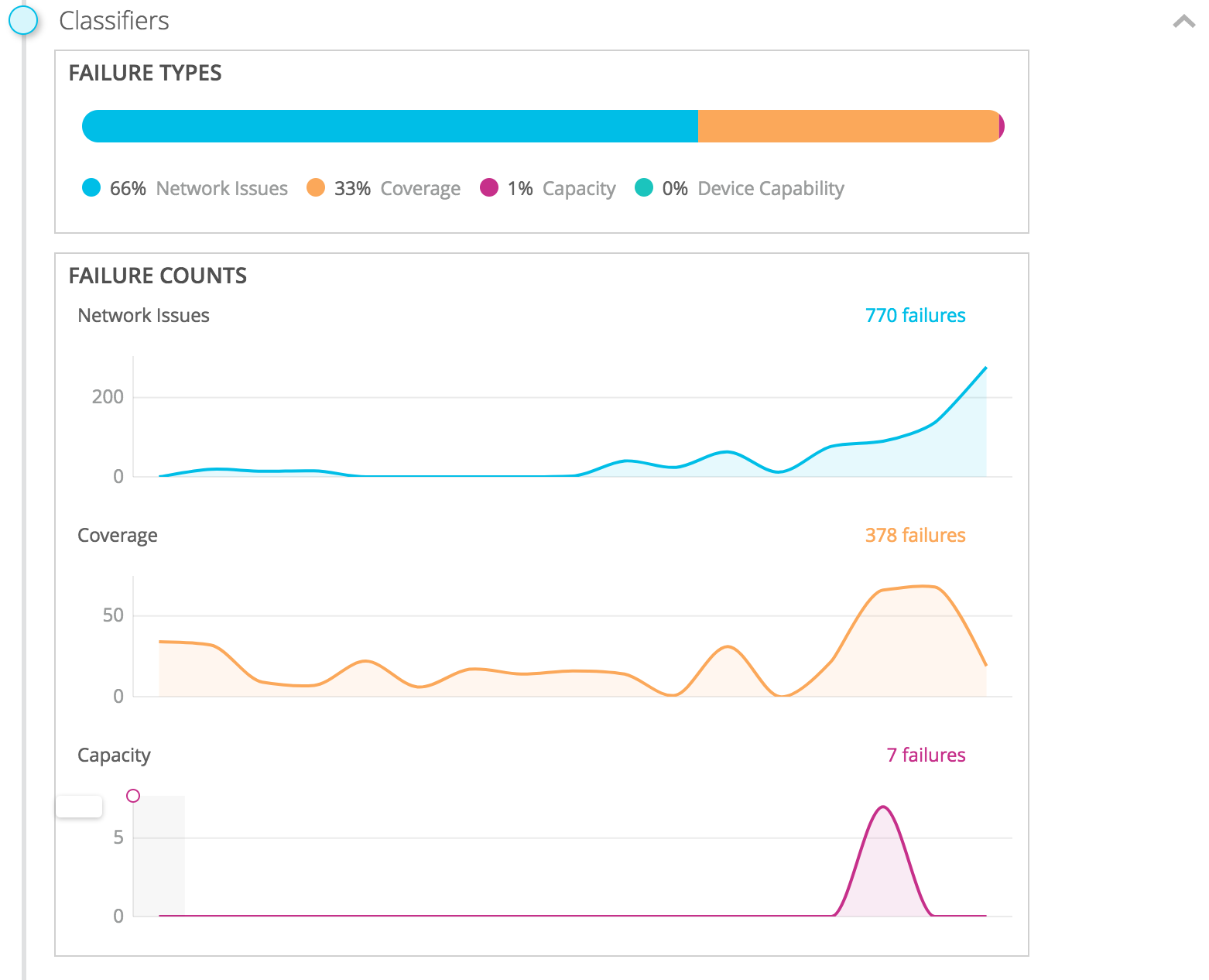Click the Capacity chart peak
Screen dimensions: 1209x980
883,807
